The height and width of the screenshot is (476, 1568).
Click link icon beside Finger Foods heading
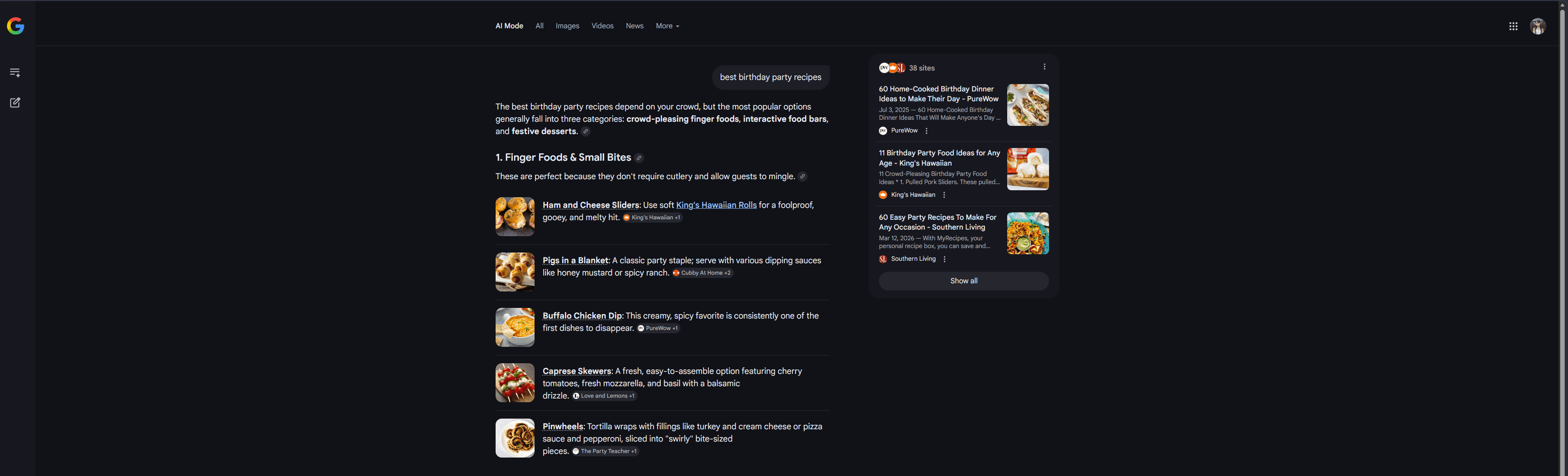point(639,158)
